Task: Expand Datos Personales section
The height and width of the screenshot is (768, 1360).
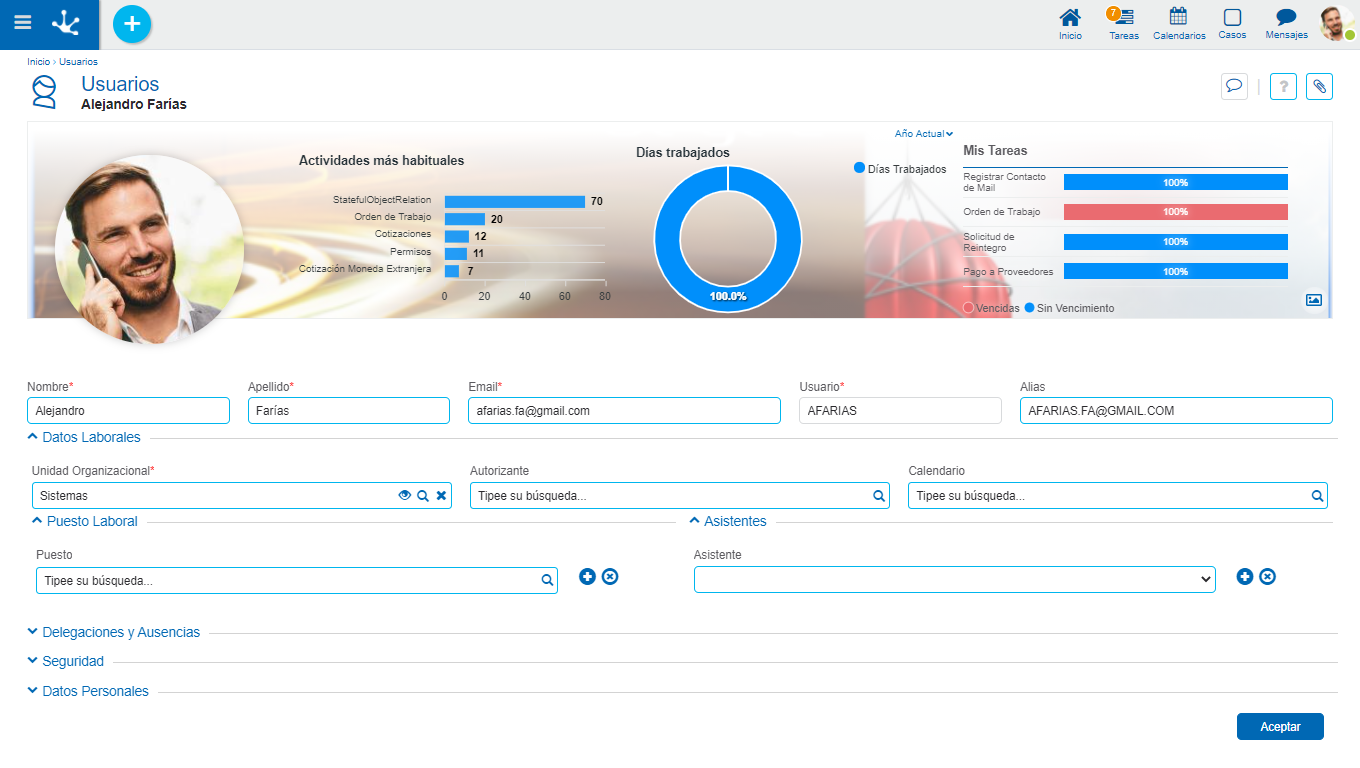Action: (88, 691)
